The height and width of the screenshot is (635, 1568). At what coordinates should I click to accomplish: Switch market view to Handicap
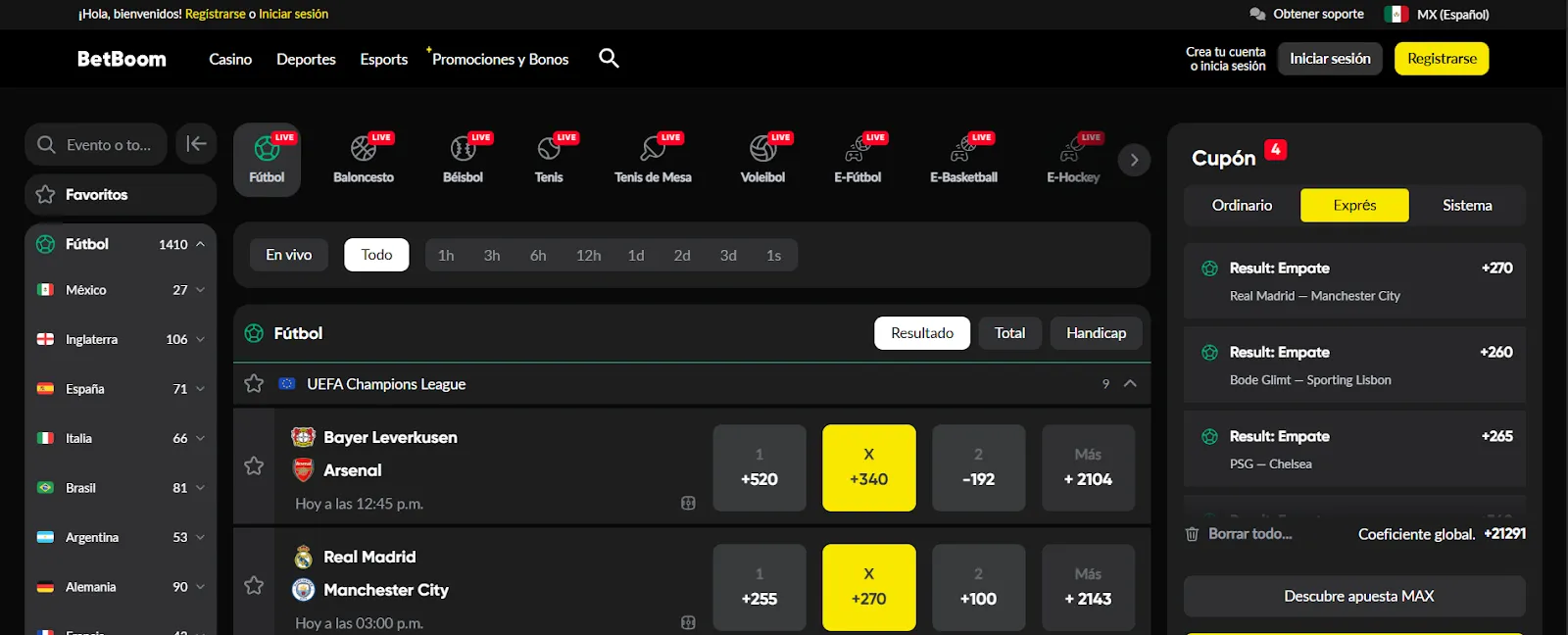click(x=1096, y=333)
